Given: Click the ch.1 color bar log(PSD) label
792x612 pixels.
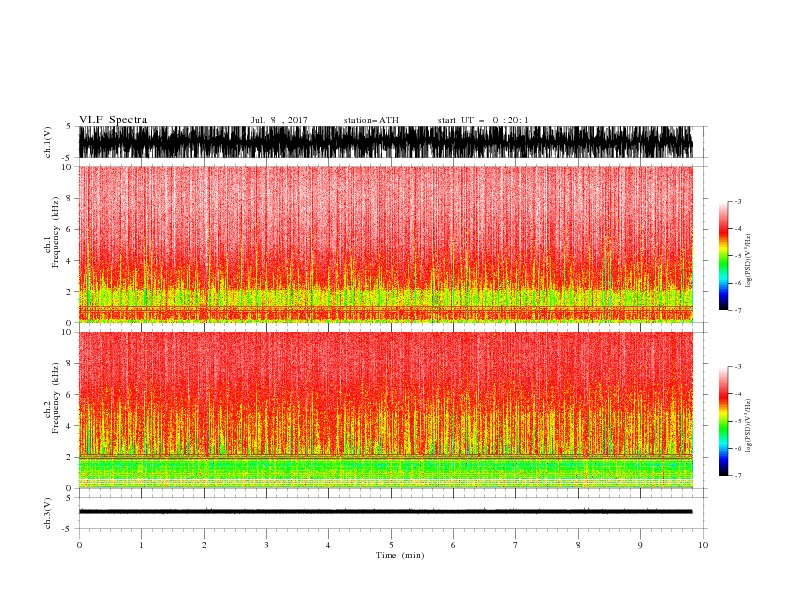Looking at the screenshot, I should (x=749, y=261).
